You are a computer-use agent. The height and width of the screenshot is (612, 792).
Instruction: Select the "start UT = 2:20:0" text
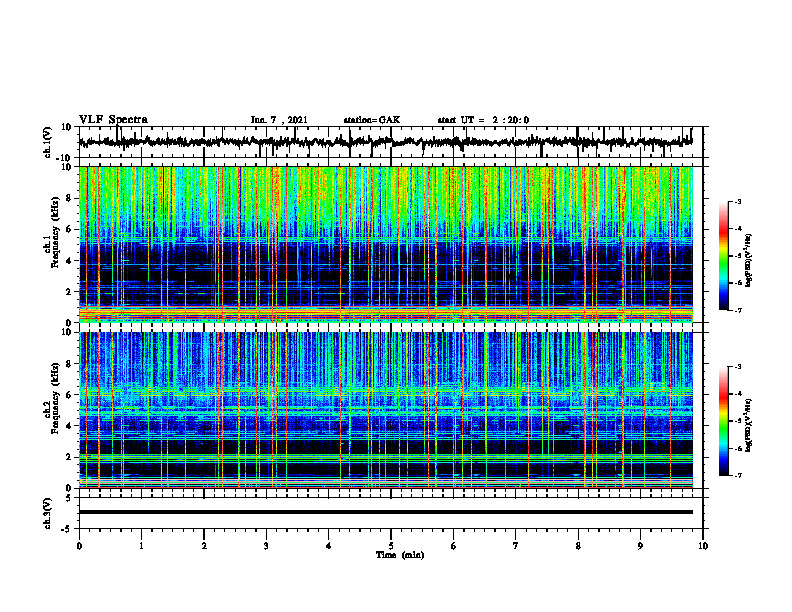pyautogui.click(x=483, y=120)
